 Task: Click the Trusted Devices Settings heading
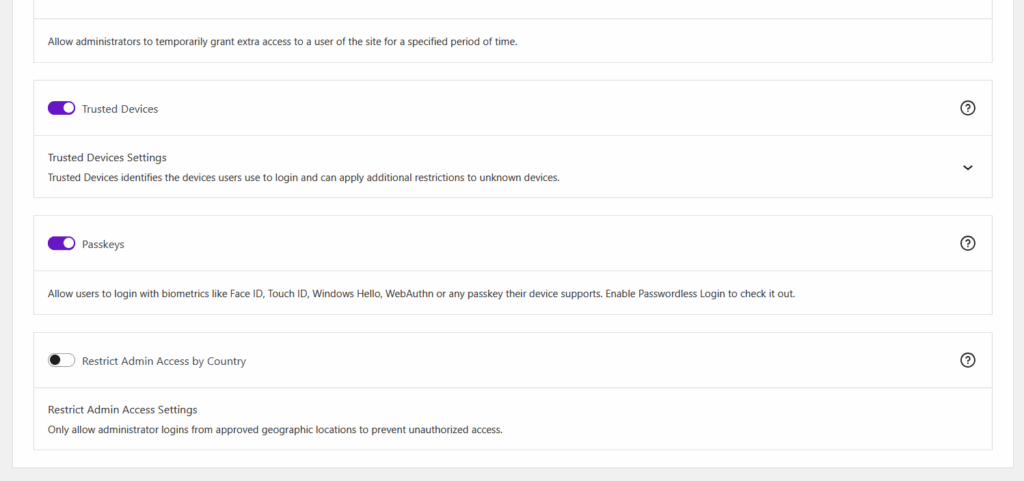click(x=107, y=157)
